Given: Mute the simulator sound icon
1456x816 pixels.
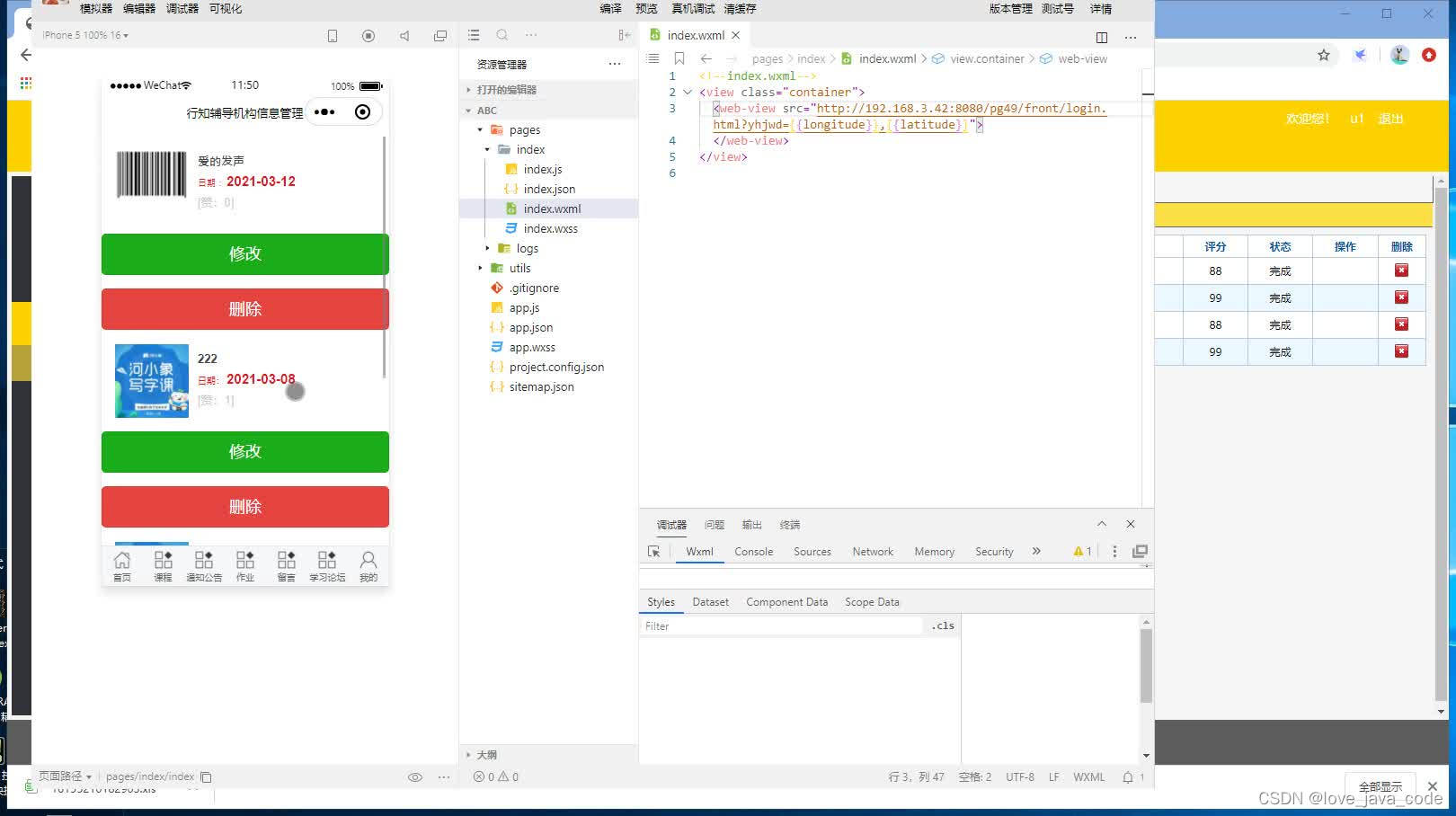Looking at the screenshot, I should tap(404, 36).
